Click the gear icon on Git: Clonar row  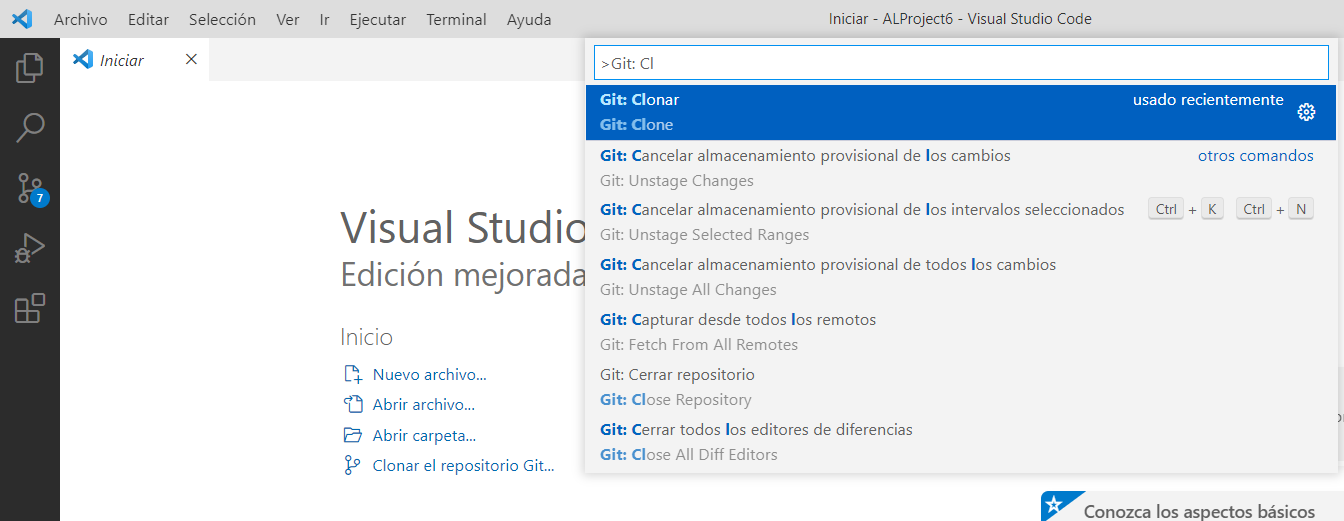[x=1306, y=112]
